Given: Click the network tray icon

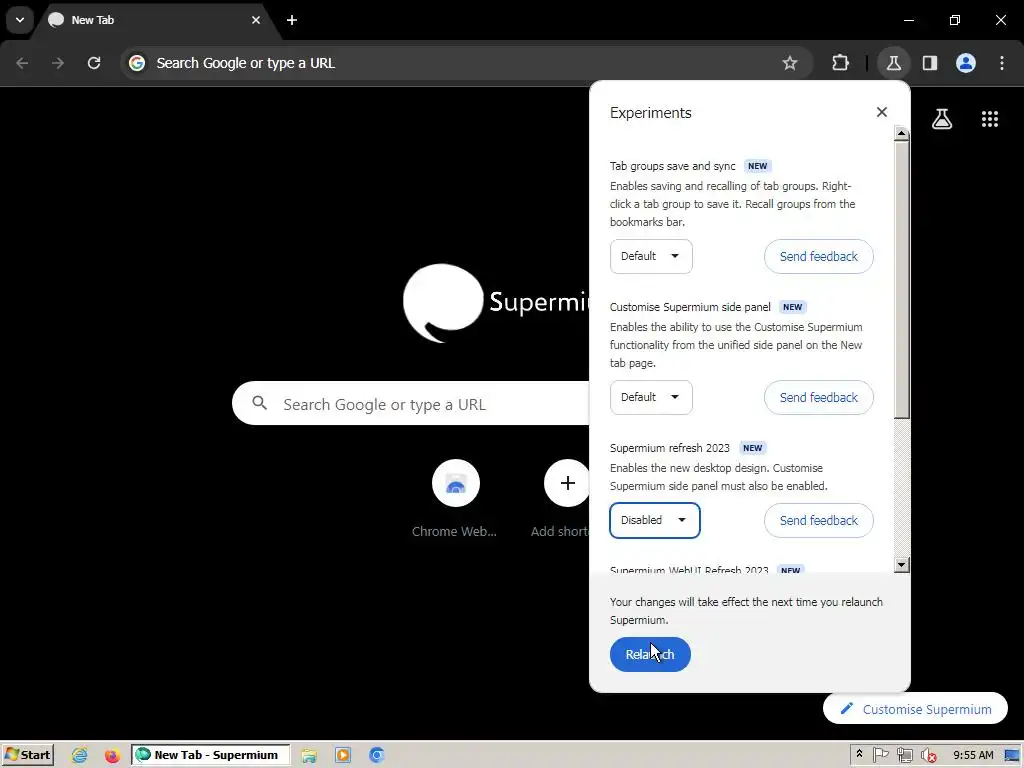Looking at the screenshot, I should tap(904, 755).
